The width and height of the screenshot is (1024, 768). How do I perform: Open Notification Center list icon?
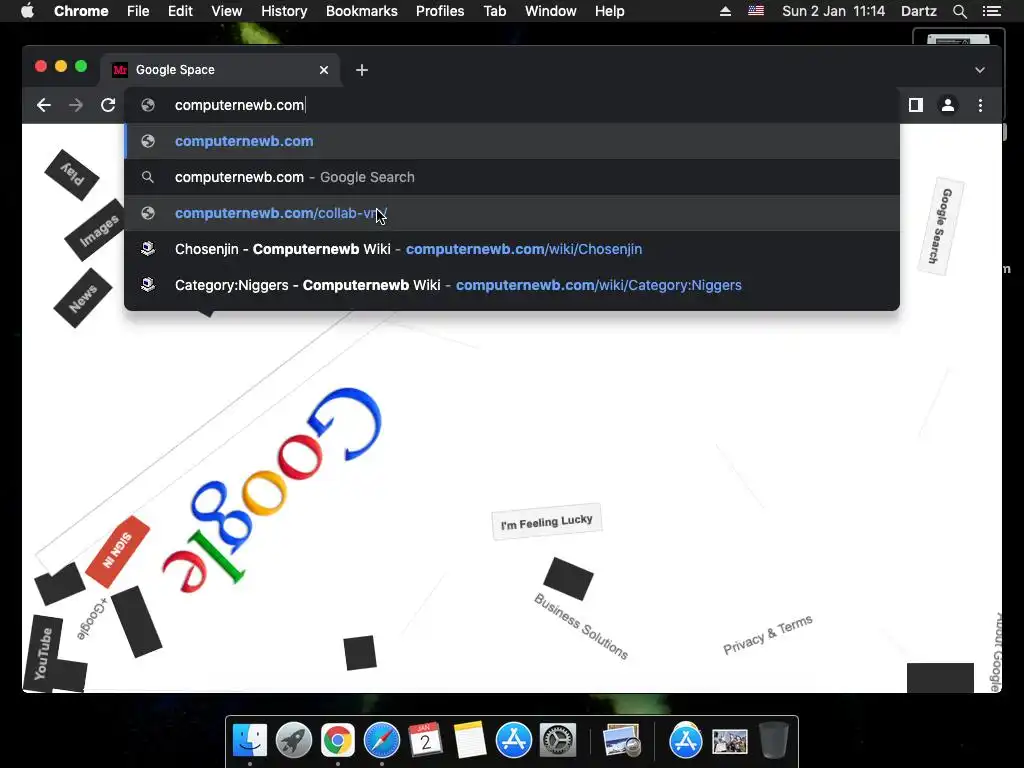click(x=991, y=11)
